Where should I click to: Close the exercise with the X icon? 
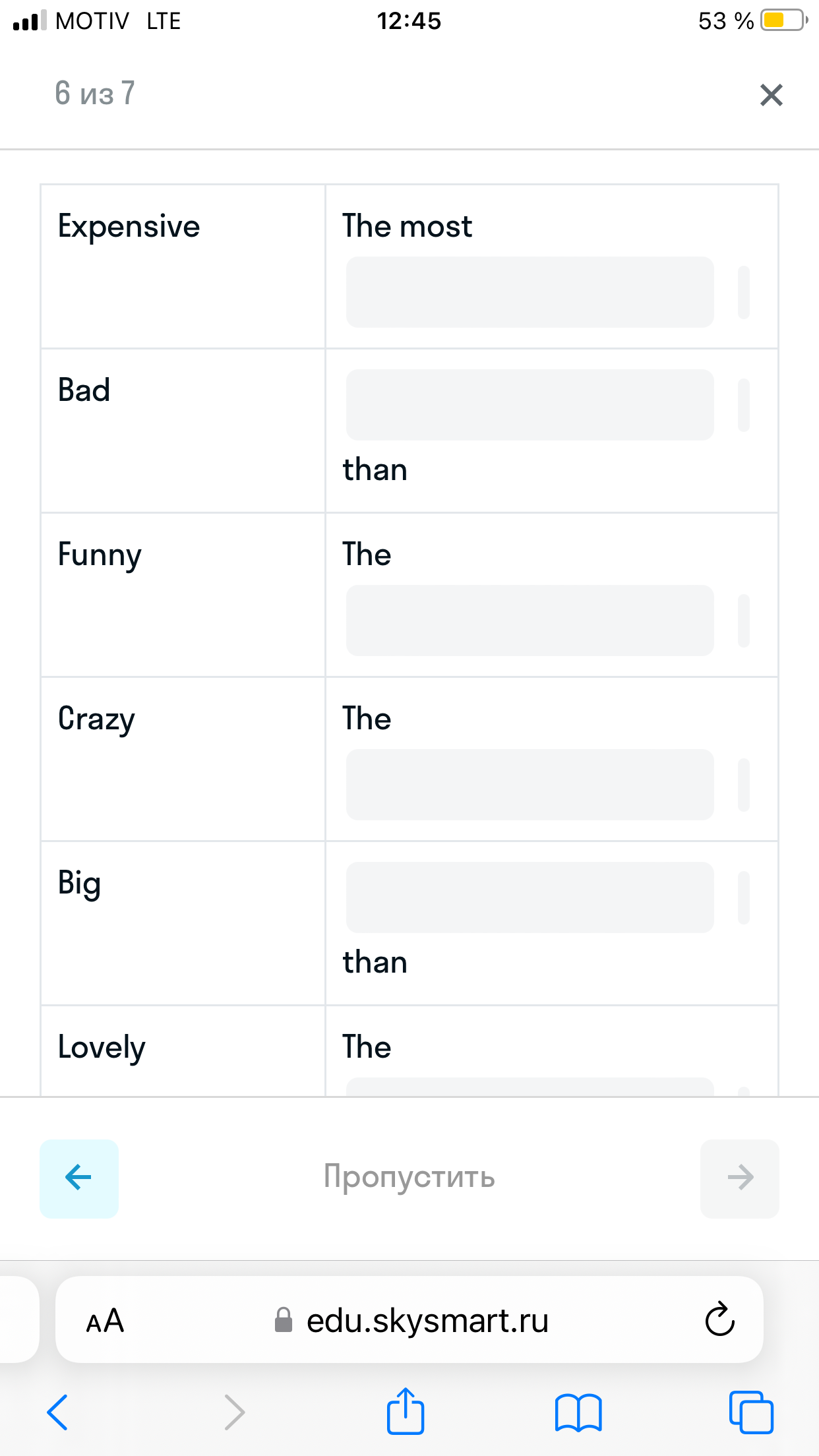click(771, 95)
